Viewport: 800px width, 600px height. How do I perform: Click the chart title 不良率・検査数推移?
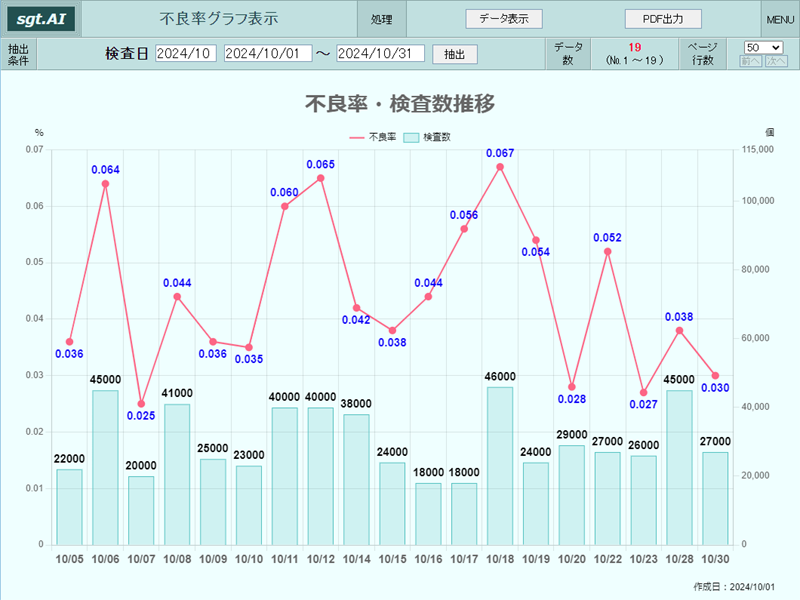pos(400,104)
